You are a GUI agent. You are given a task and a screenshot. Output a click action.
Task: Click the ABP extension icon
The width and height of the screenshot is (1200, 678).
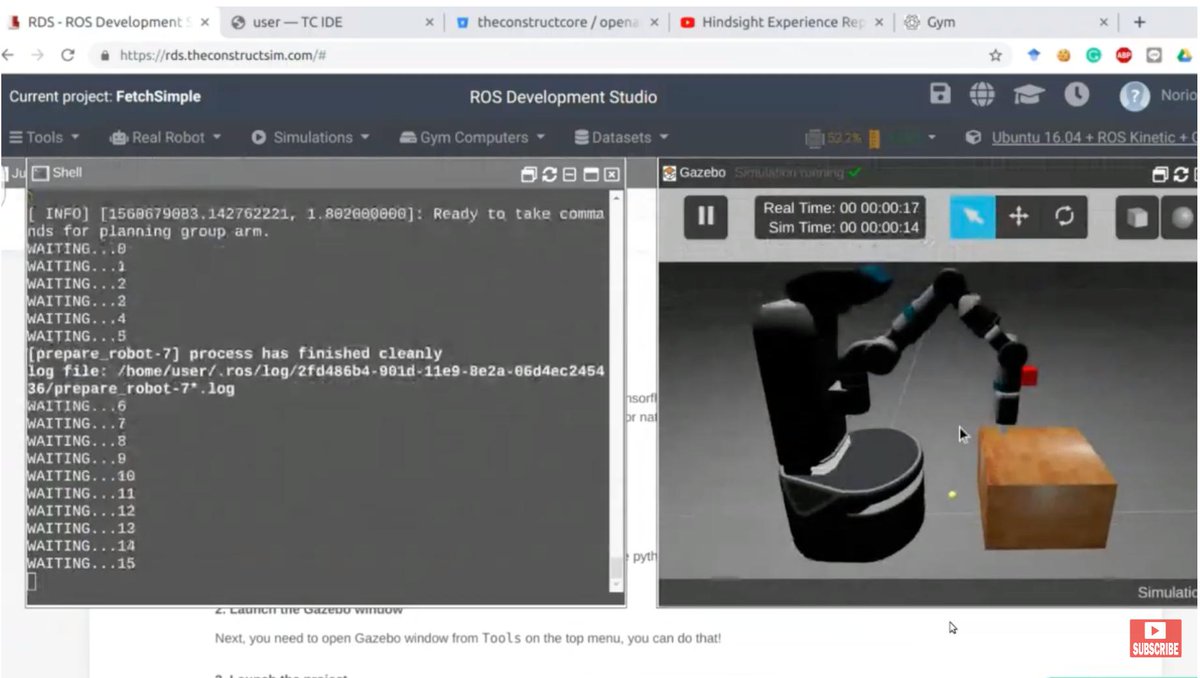pos(1123,55)
